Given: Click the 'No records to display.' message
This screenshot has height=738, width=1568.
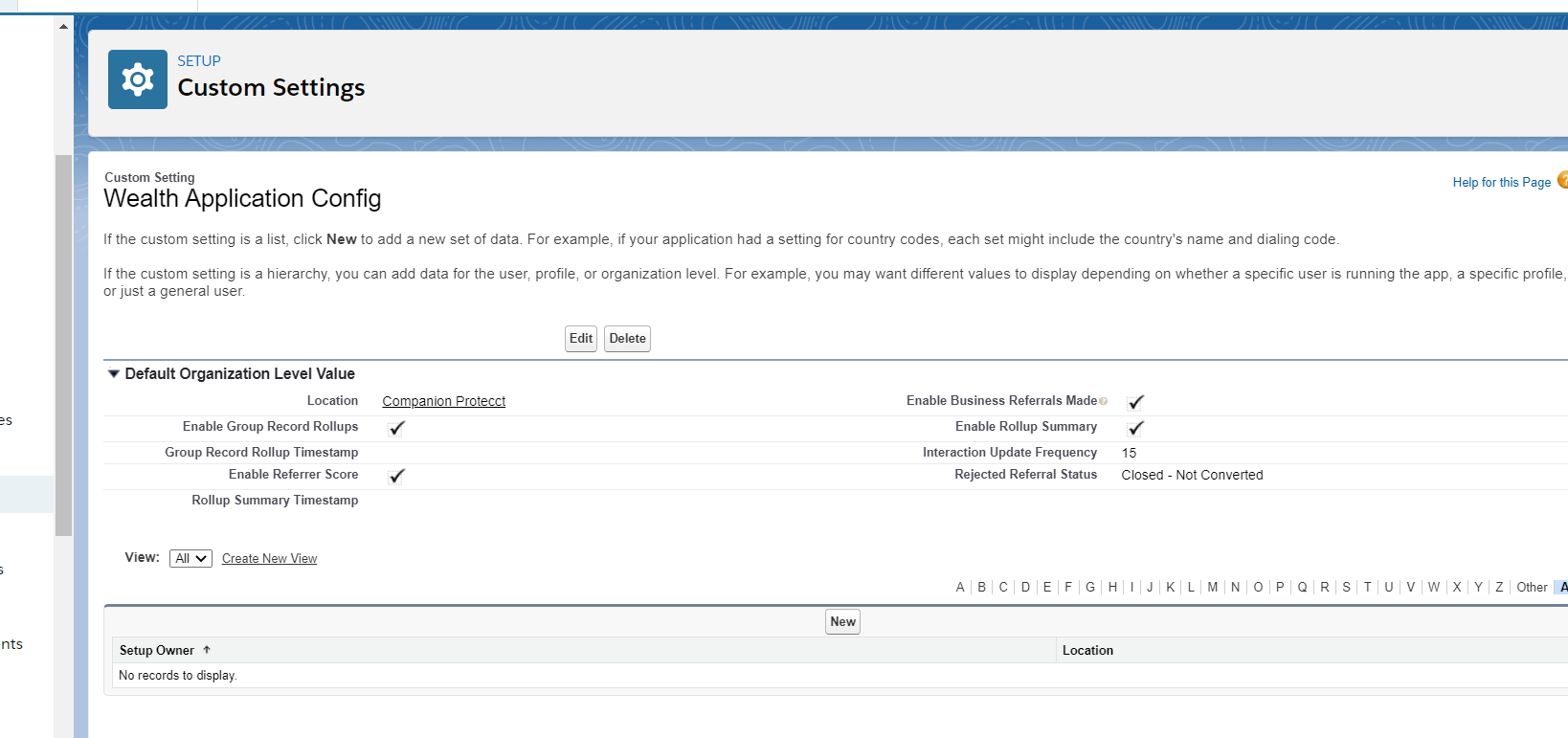Looking at the screenshot, I should (x=178, y=676).
